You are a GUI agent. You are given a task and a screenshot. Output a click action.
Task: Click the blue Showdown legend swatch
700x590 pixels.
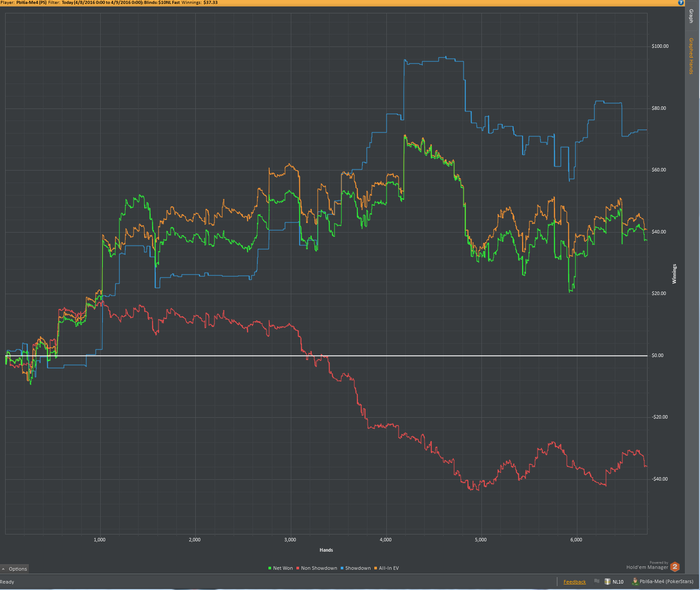pyautogui.click(x=342, y=568)
